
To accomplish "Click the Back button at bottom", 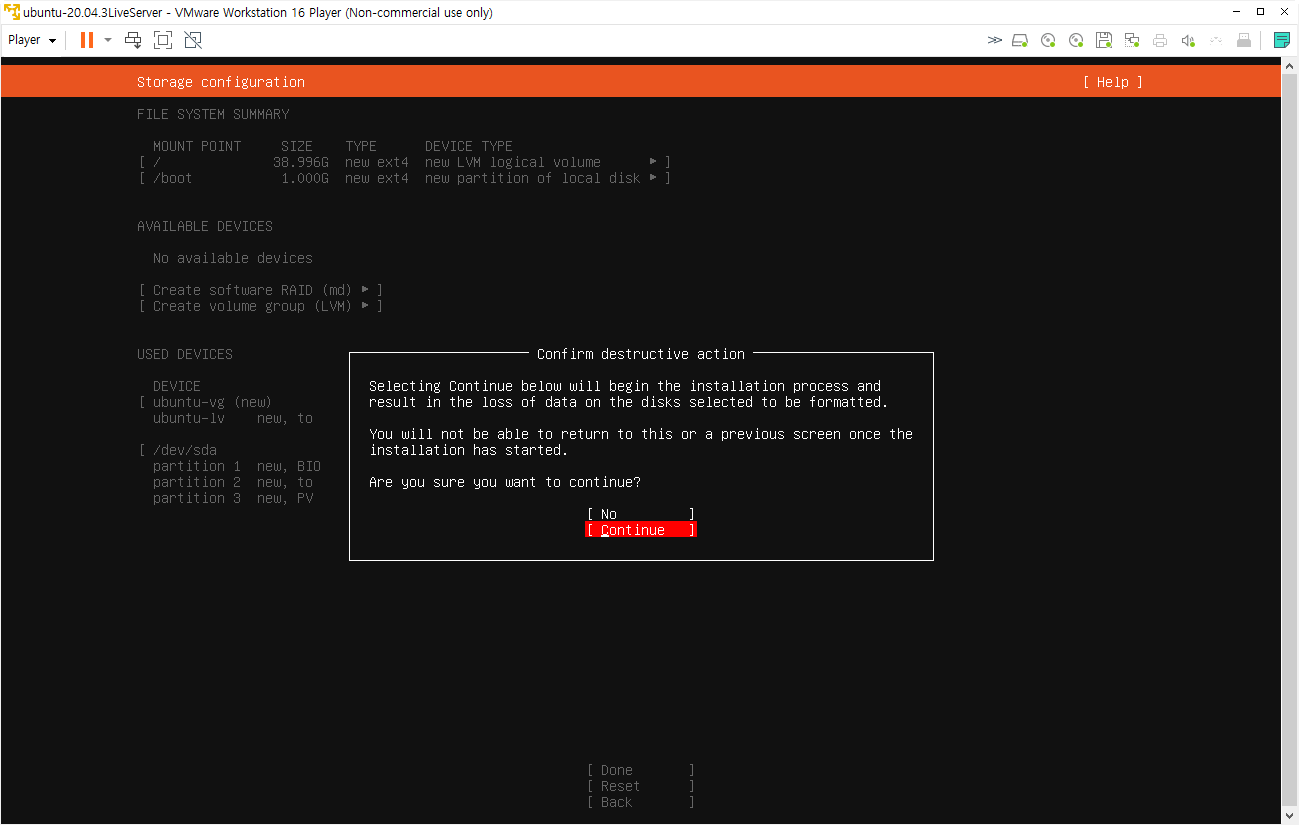I will (641, 802).
